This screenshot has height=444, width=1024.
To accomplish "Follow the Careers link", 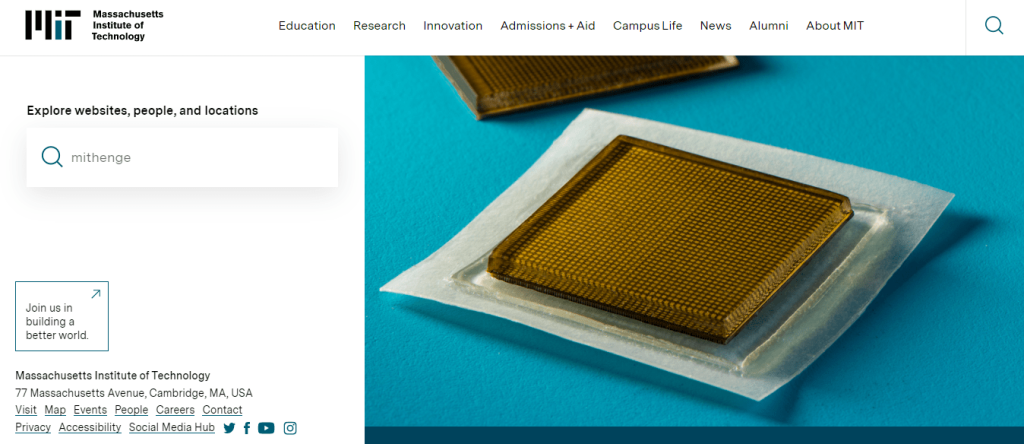I will 175,410.
